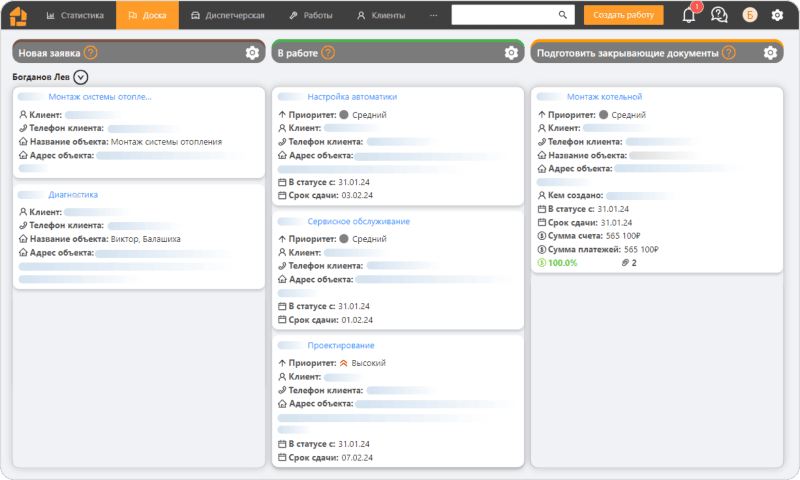Open gear settings for Новая заявка column
This screenshot has width=800, height=480.
click(x=252, y=53)
